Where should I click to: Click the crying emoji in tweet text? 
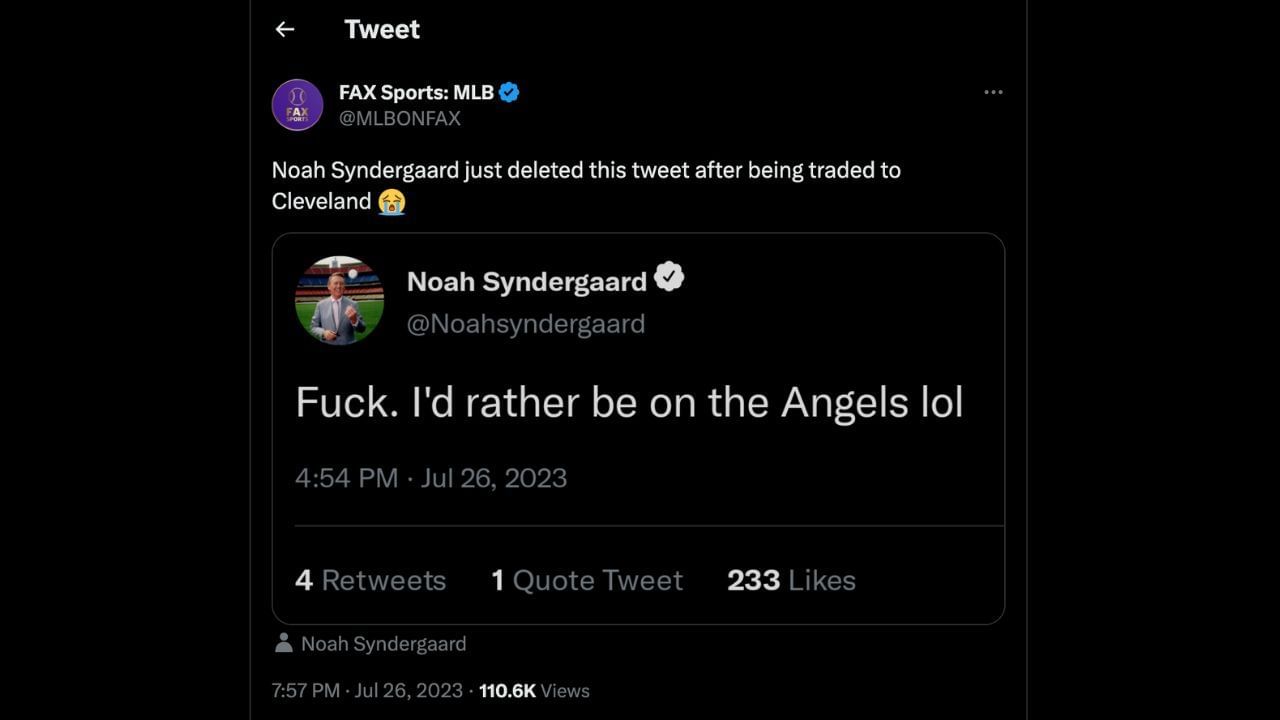click(x=391, y=201)
